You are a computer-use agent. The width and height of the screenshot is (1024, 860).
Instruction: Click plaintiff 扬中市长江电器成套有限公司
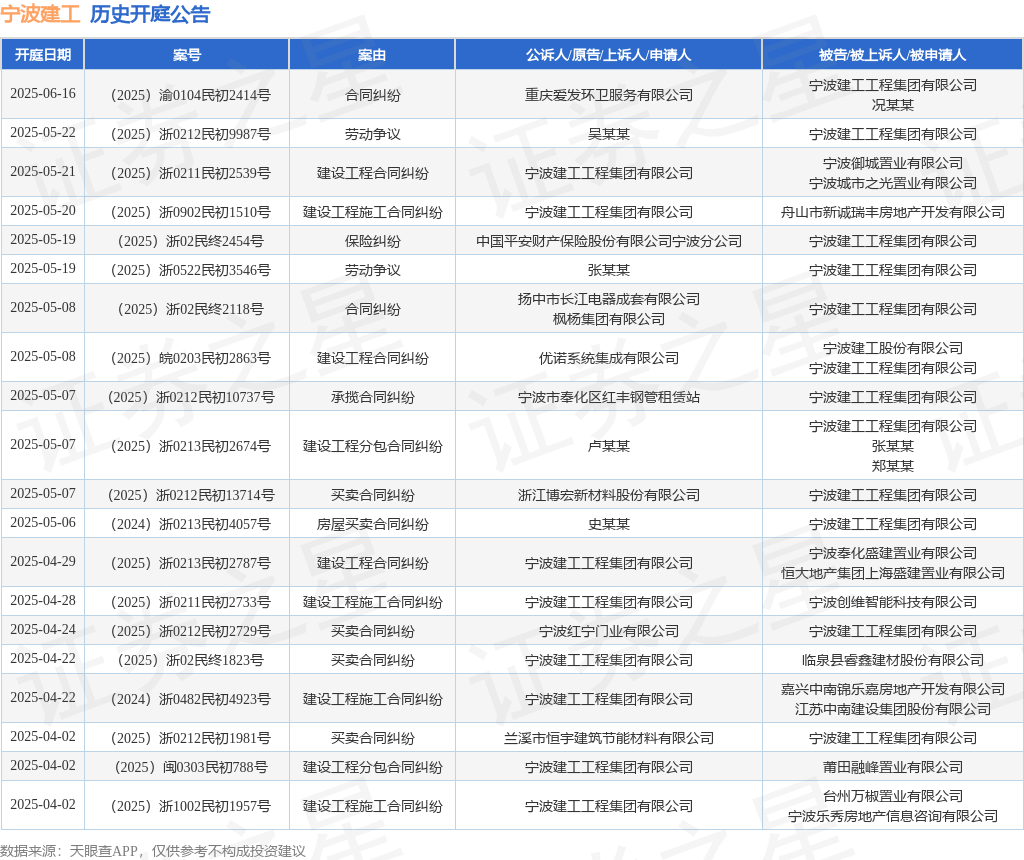click(609, 300)
